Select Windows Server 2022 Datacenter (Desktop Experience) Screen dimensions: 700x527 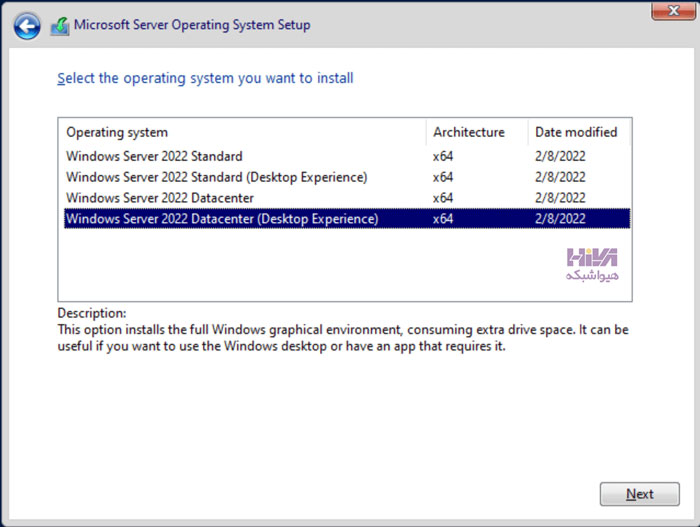click(x=347, y=219)
